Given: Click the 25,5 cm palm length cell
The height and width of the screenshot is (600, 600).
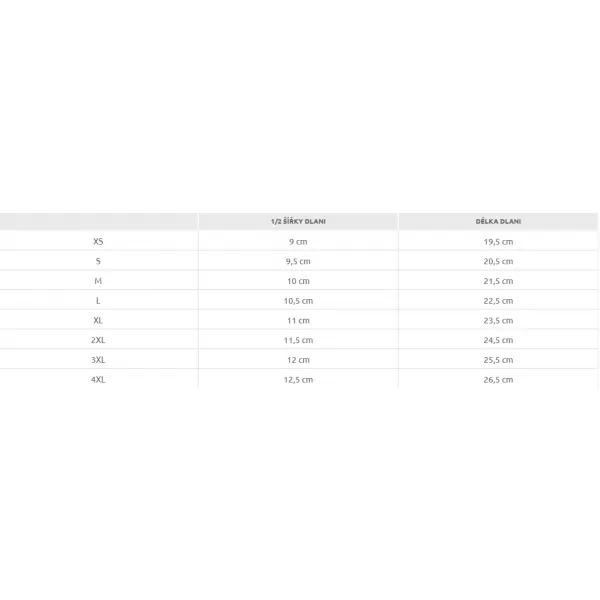Looking at the screenshot, I should pyautogui.click(x=498, y=360).
